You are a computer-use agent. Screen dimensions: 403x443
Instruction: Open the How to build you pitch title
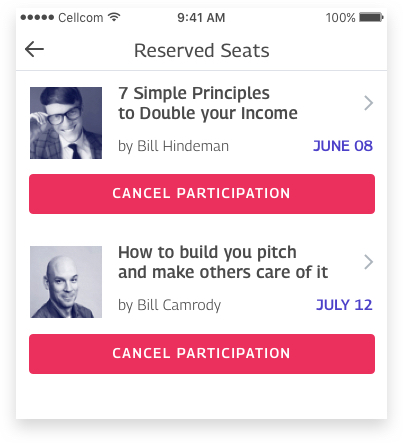point(223,262)
